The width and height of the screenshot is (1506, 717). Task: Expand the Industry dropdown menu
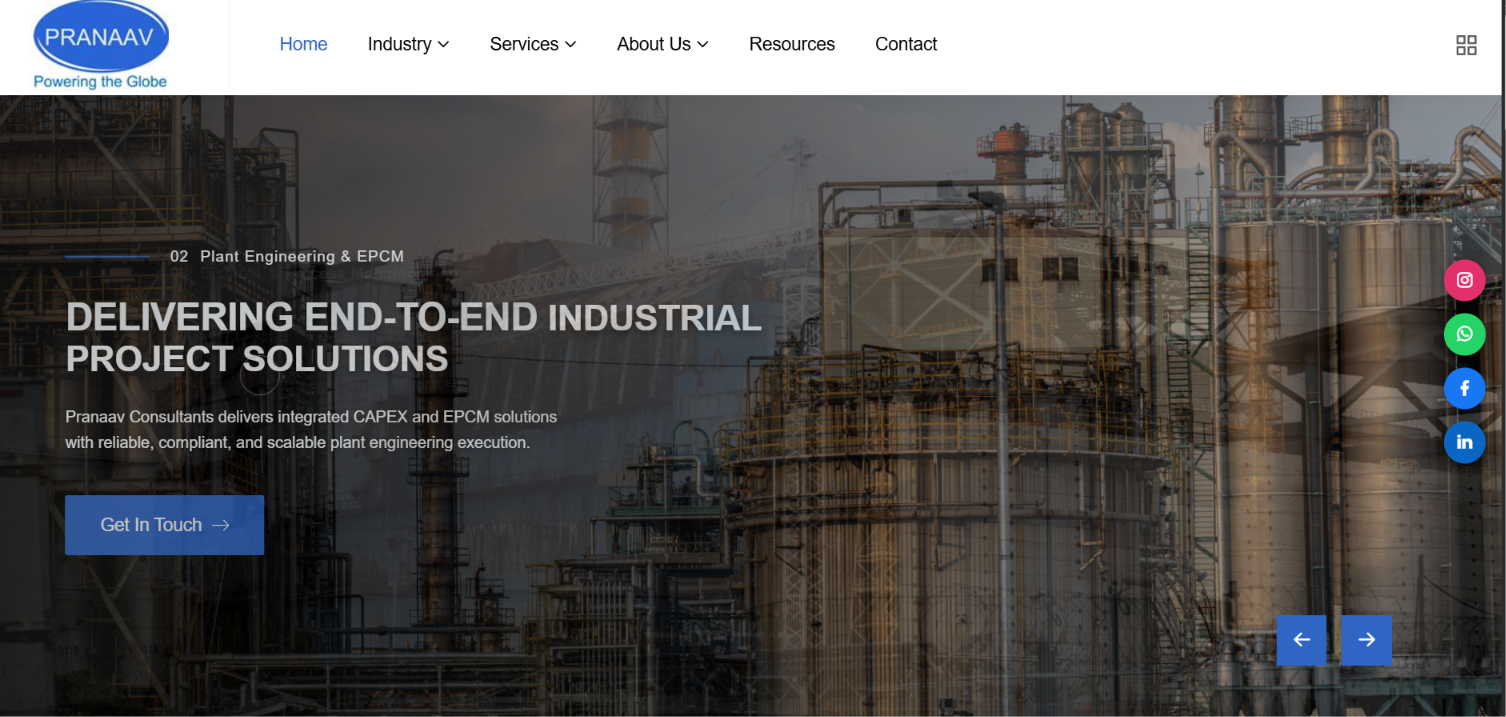click(x=408, y=44)
